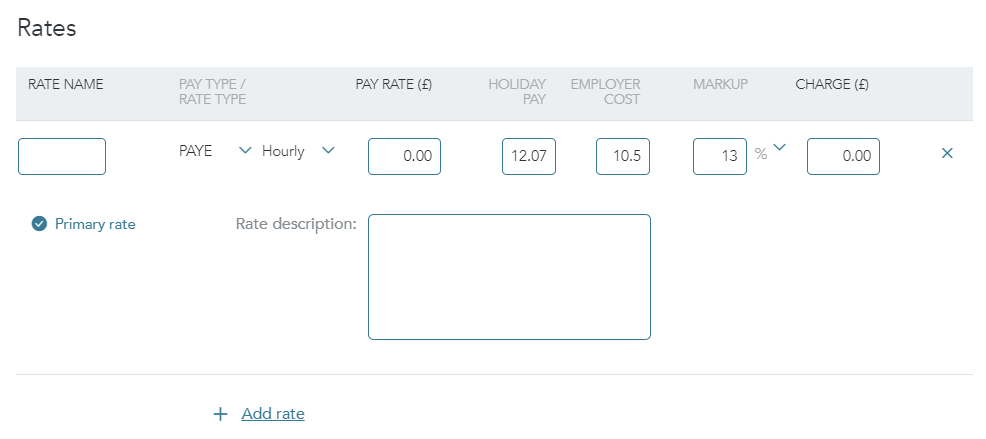Open the Hourly rate type chevron
The width and height of the screenshot is (986, 439).
[x=327, y=151]
